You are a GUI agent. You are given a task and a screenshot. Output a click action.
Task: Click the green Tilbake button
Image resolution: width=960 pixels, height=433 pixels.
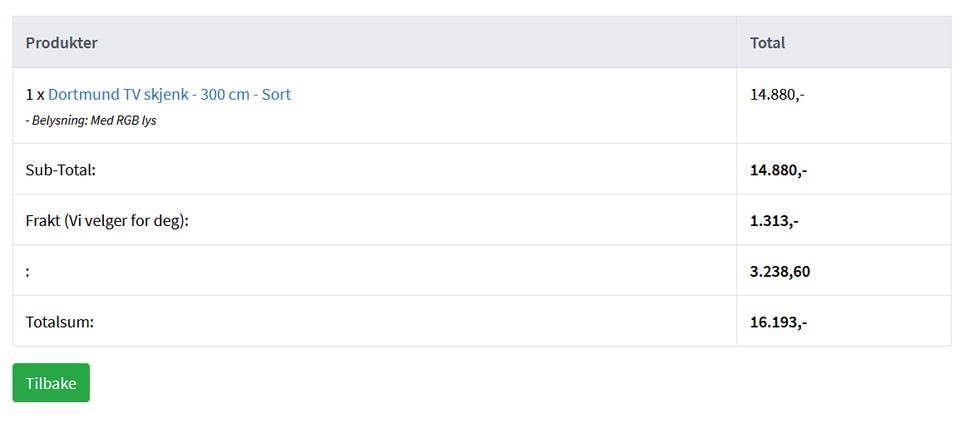coord(51,383)
